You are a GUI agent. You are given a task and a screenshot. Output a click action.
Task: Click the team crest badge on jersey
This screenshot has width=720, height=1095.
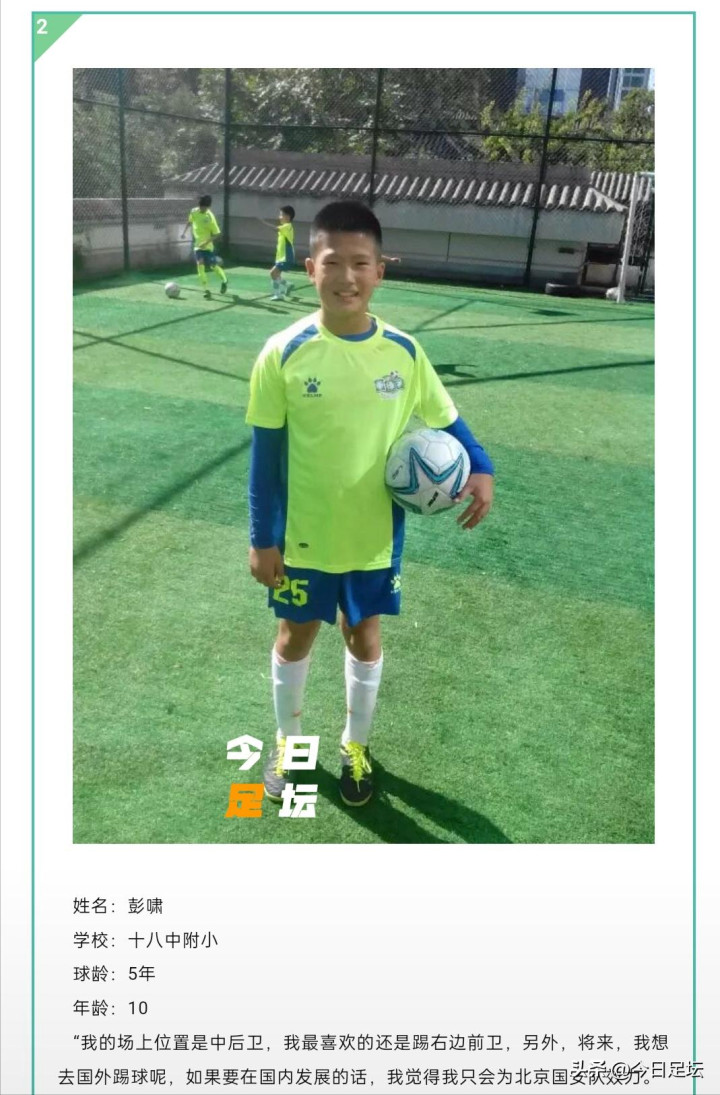pos(389,385)
